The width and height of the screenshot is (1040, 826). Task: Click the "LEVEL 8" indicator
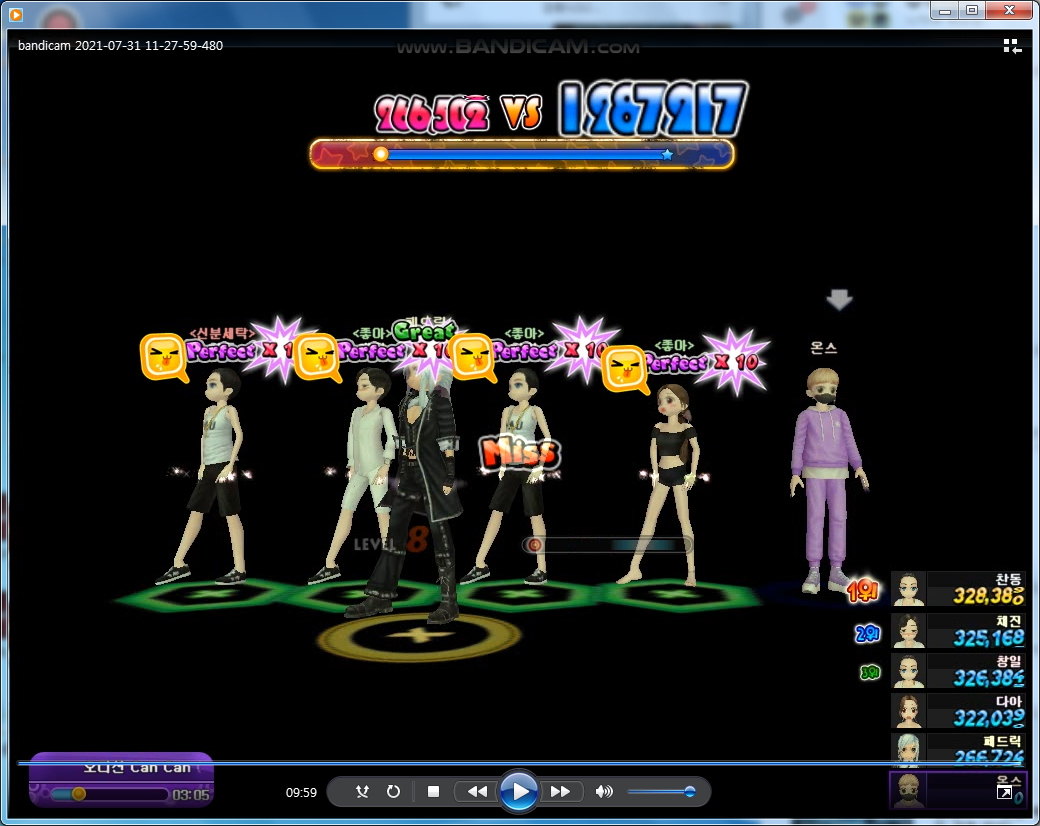tap(391, 541)
